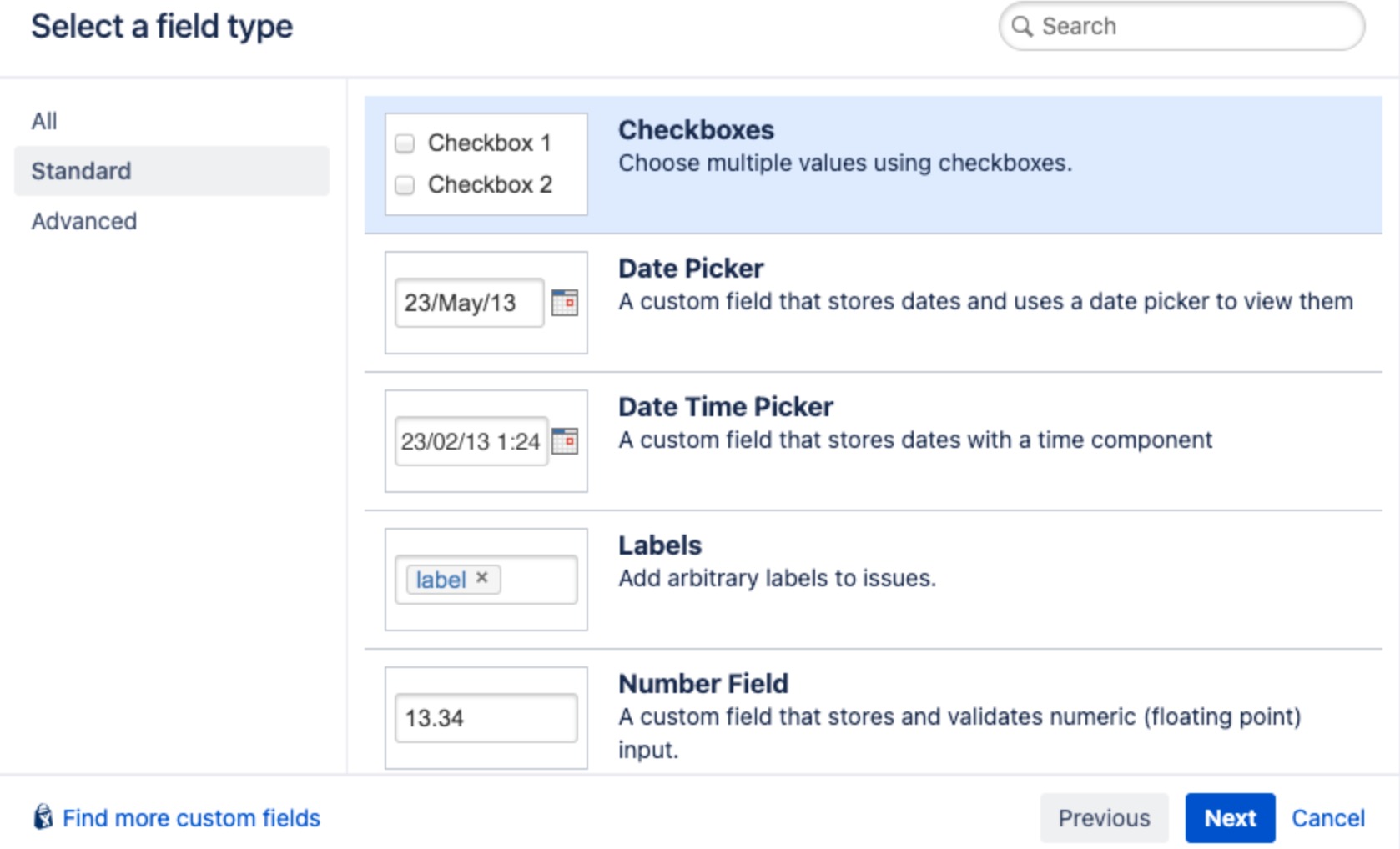Remove the label tag with the x

pos(482,577)
